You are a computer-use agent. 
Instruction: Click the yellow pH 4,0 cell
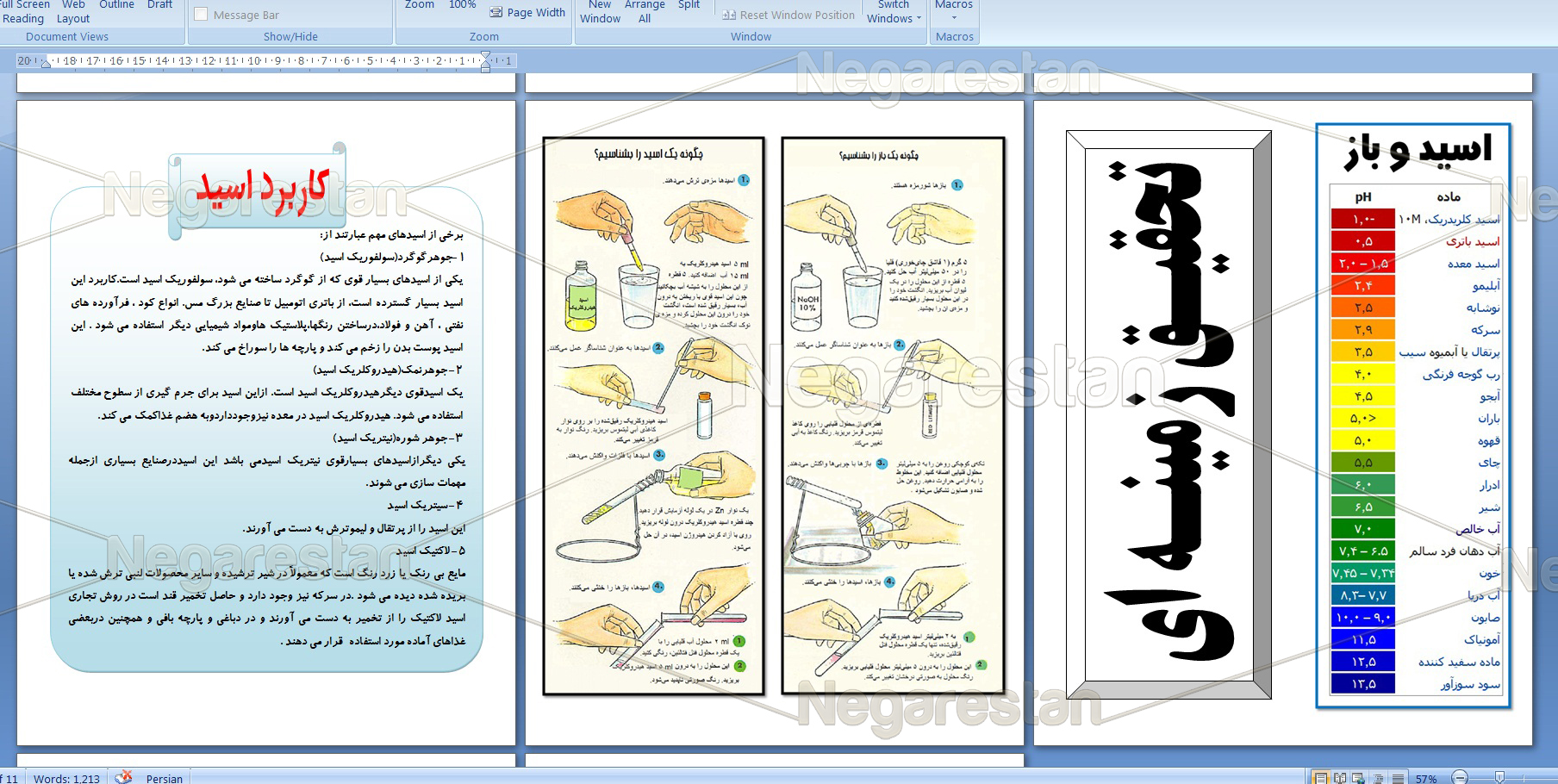coord(1362,374)
